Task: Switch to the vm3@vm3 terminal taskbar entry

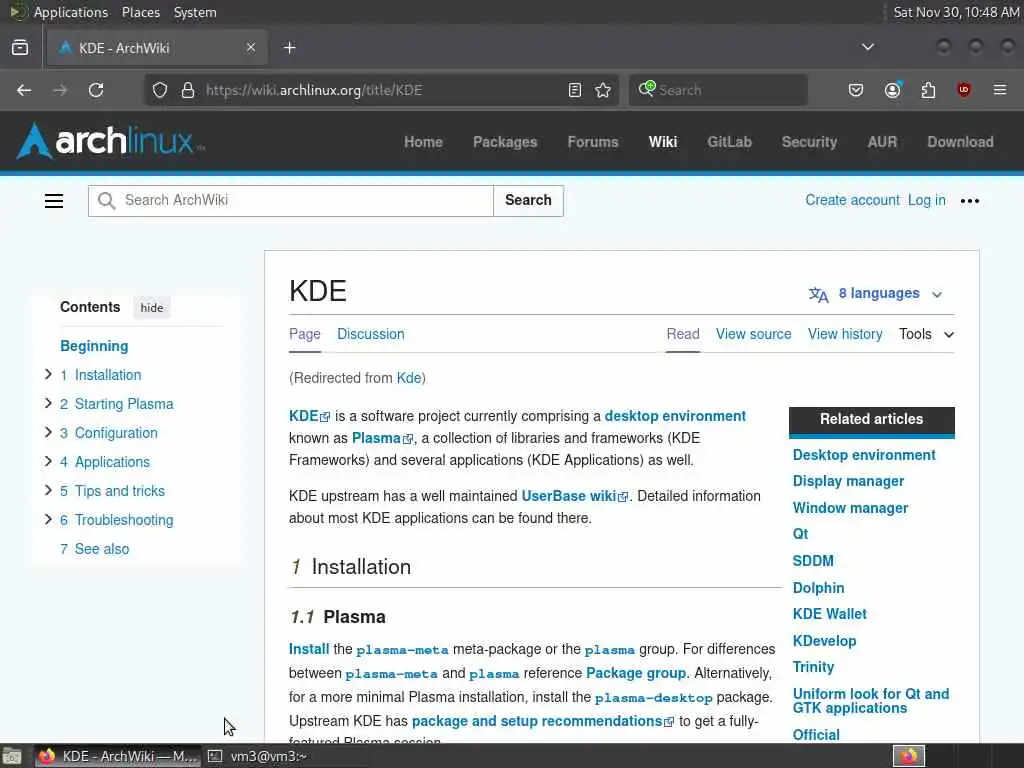Action: pyautogui.click(x=259, y=756)
